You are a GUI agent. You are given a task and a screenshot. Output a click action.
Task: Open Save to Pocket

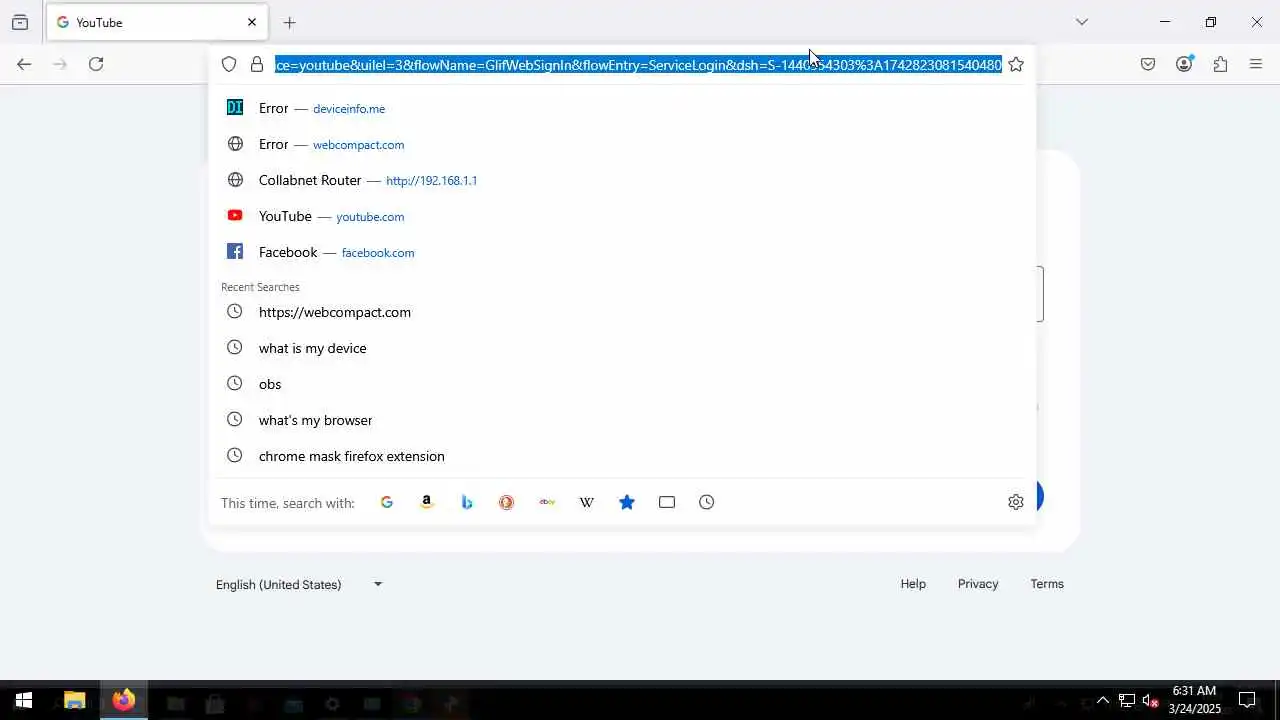1148,64
